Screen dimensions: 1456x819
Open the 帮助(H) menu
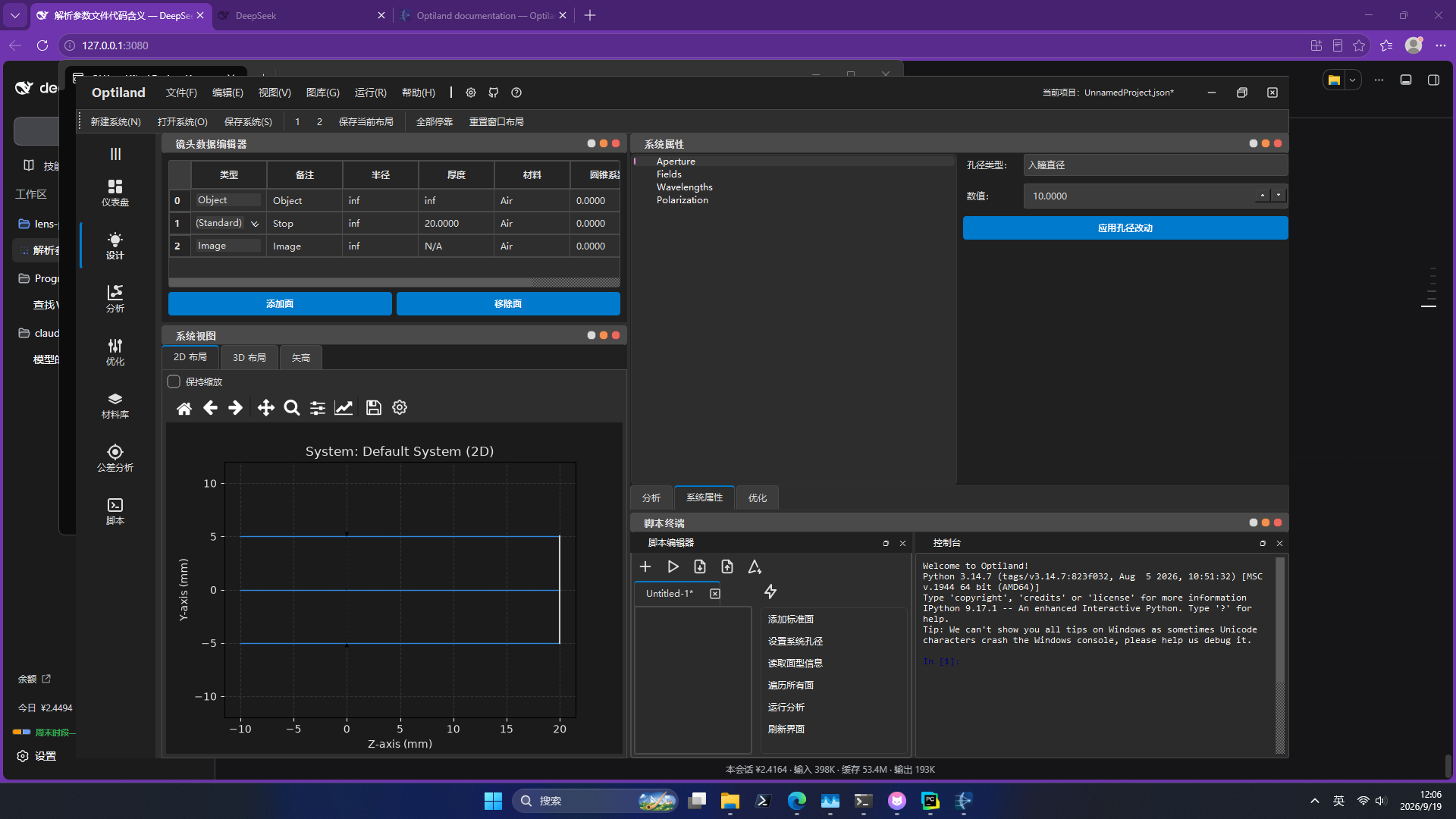point(419,93)
